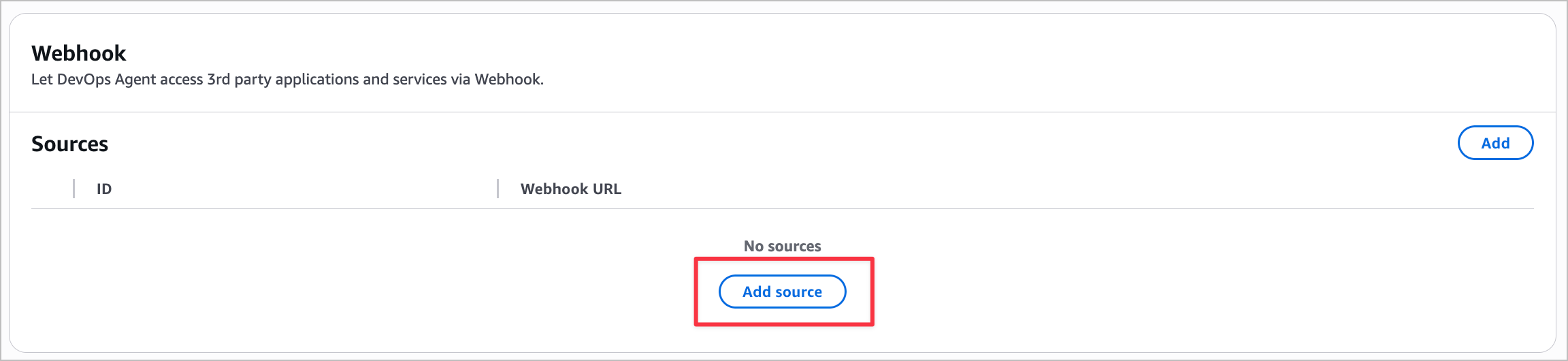Sort by the Webhook URL column header
The image size is (1568, 361).
tap(570, 189)
